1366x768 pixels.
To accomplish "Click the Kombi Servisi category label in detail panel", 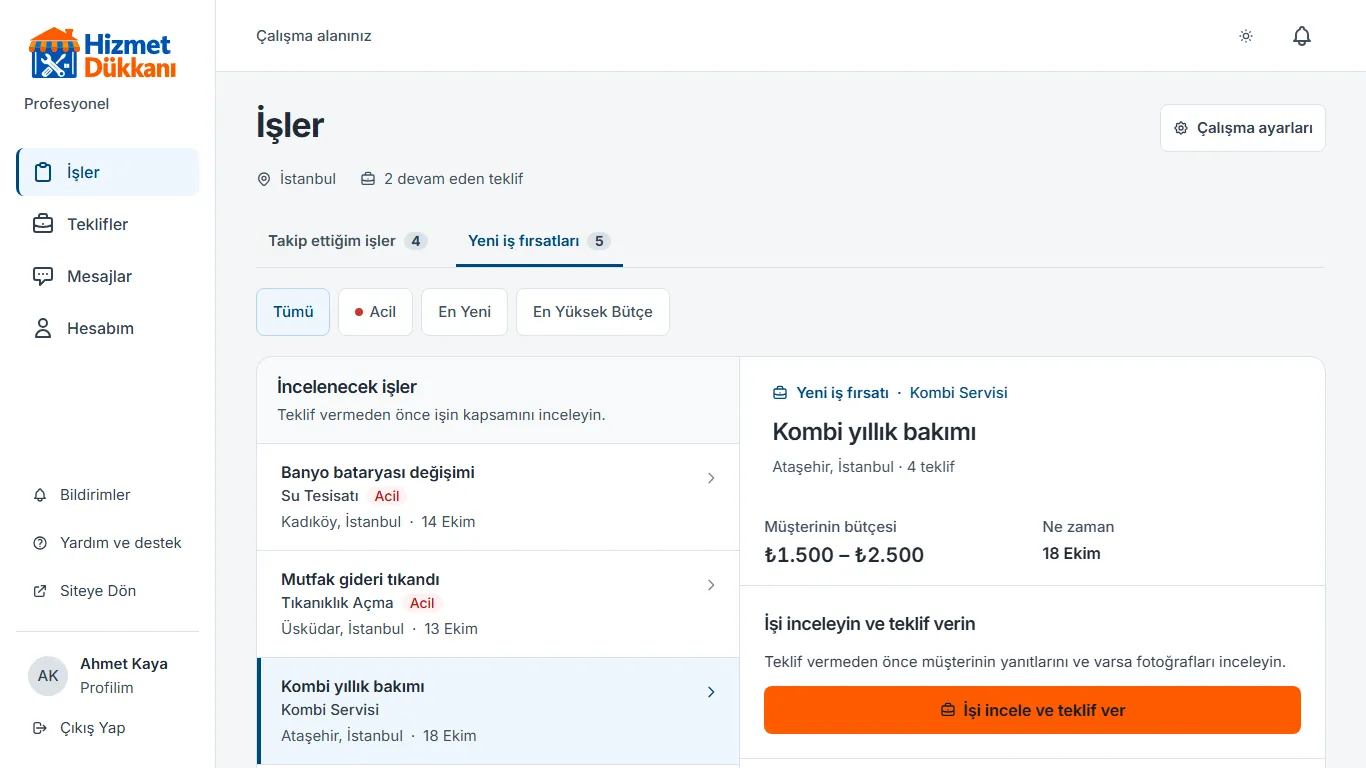I will click(959, 393).
